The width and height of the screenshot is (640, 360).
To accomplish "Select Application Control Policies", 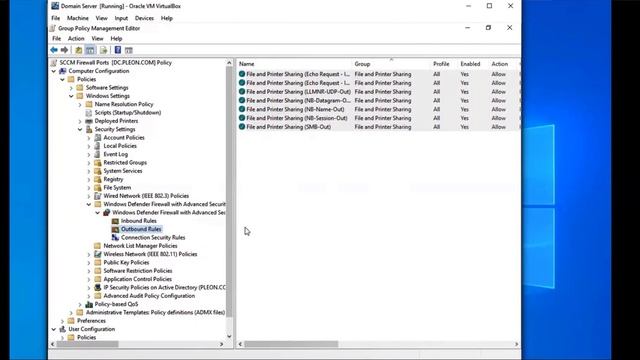I will pyautogui.click(x=137, y=279).
